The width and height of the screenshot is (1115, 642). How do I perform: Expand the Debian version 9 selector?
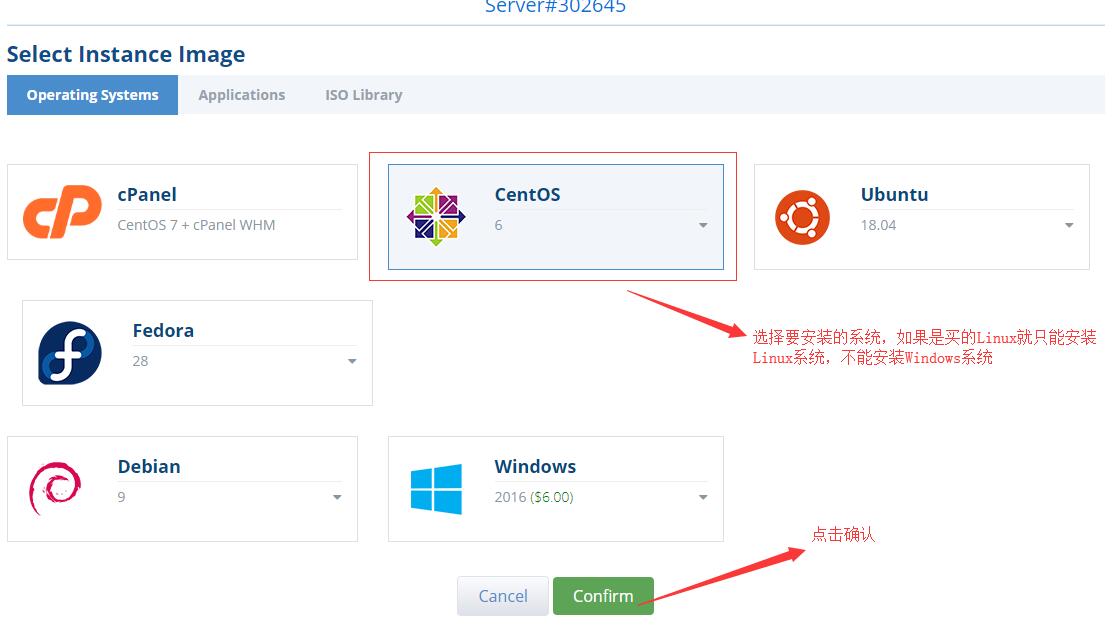337,497
